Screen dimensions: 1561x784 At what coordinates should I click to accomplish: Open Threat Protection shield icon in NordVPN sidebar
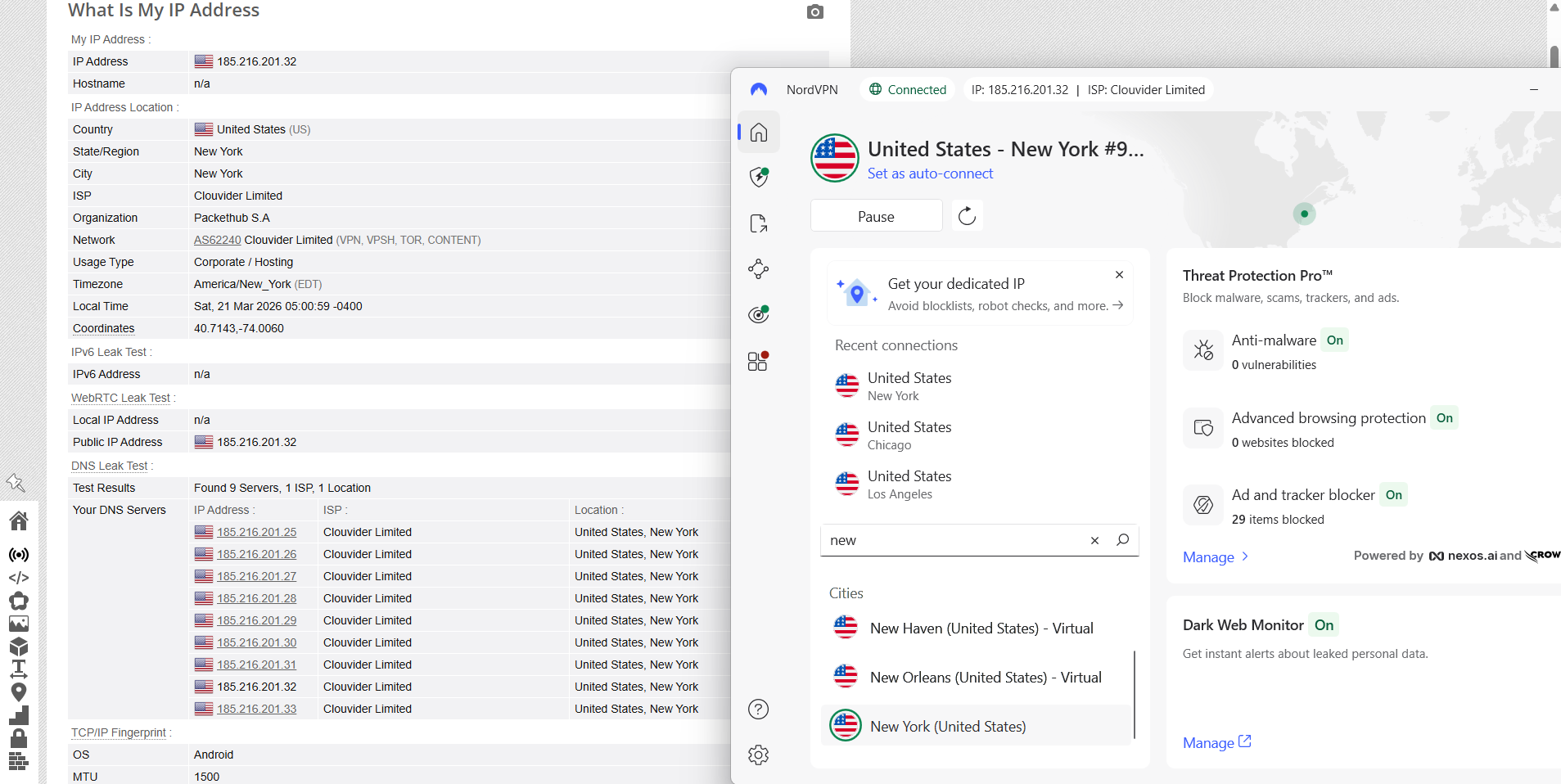(x=759, y=178)
